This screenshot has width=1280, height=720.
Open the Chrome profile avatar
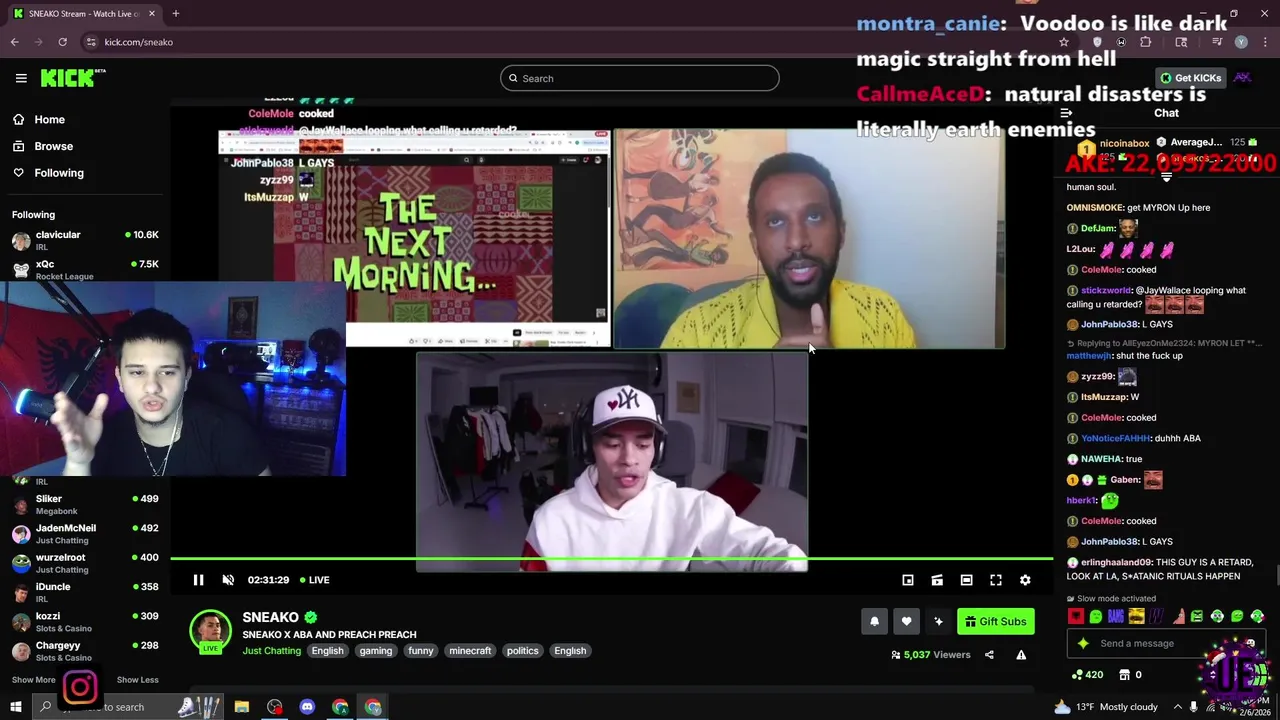coord(1241,42)
